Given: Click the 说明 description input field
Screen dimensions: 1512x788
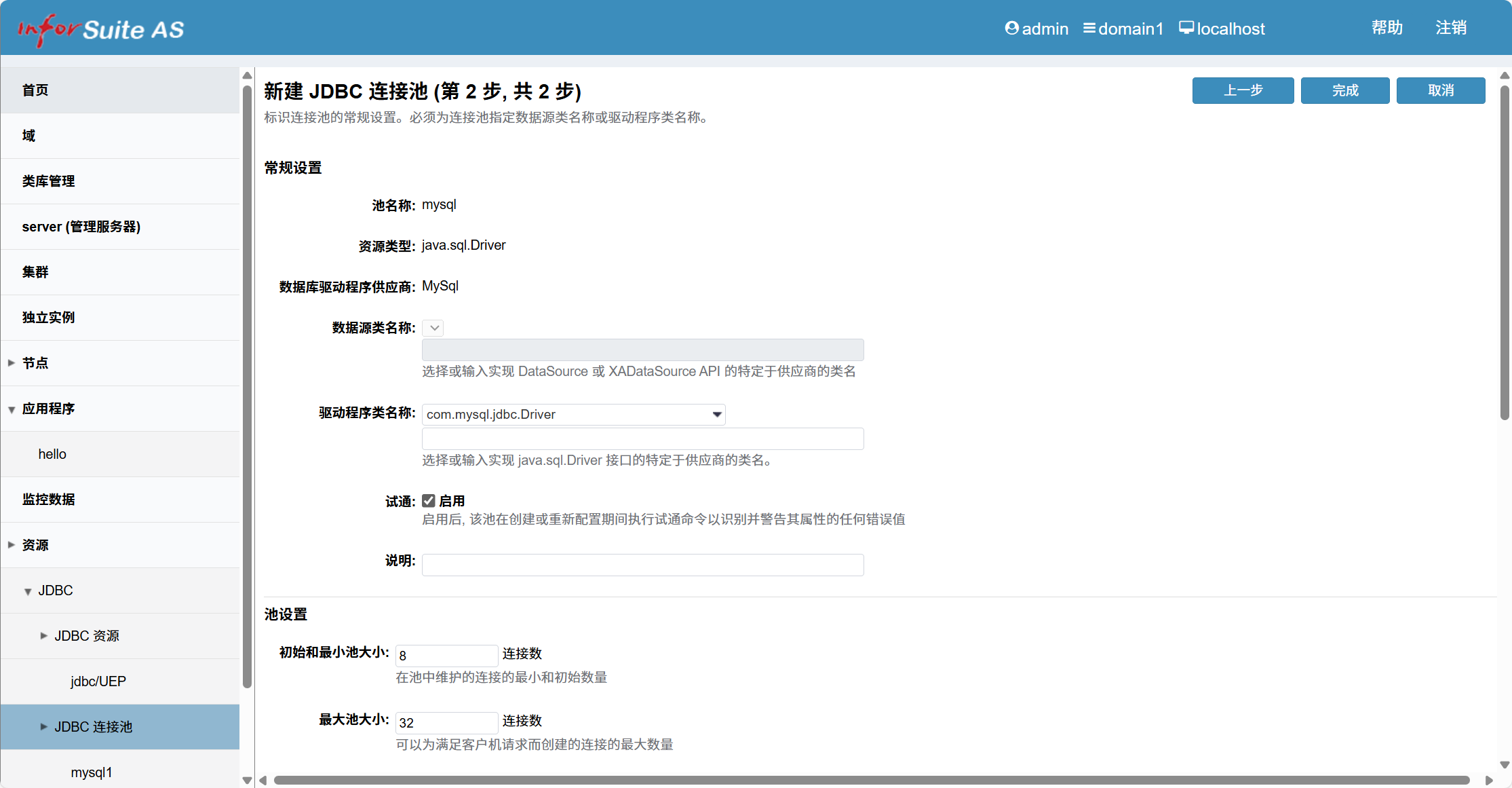Looking at the screenshot, I should click(642, 564).
